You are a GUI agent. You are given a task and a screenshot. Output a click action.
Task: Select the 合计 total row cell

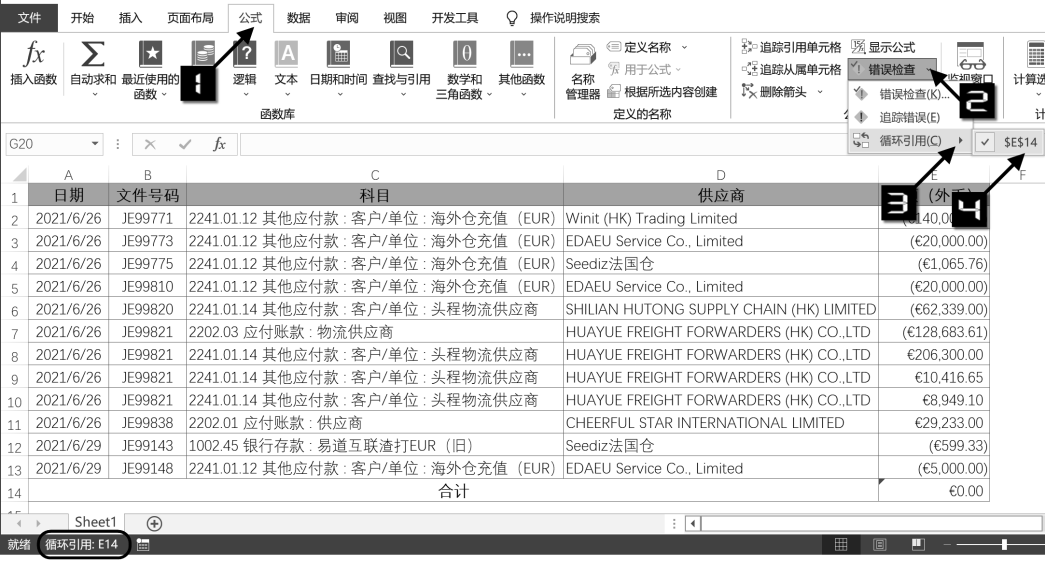click(453, 491)
